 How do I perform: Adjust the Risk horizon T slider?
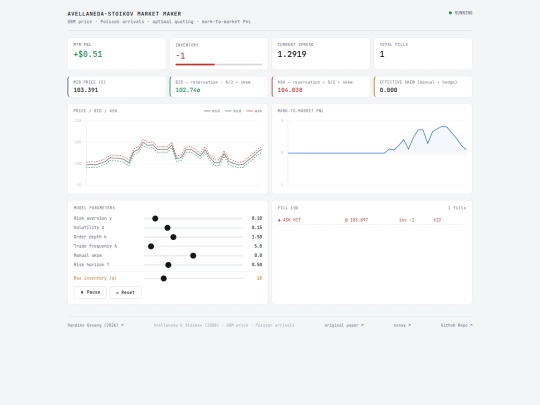(193, 265)
